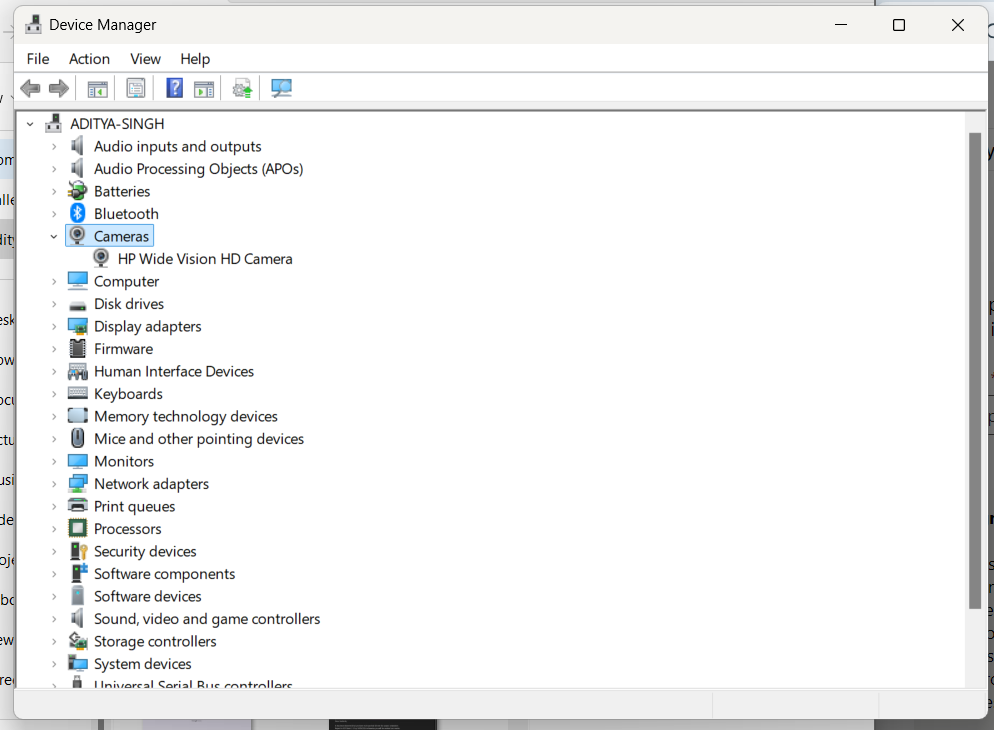Screen dimensions: 994x730
Task: Collapse the ADITYA-SINGH root node
Action: (30, 123)
